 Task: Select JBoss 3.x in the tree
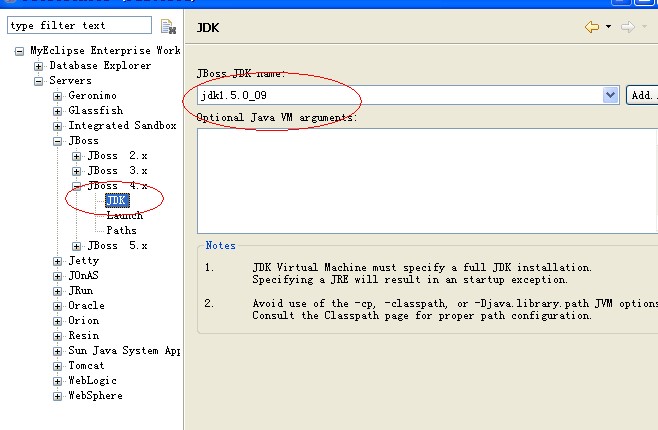click(x=118, y=171)
